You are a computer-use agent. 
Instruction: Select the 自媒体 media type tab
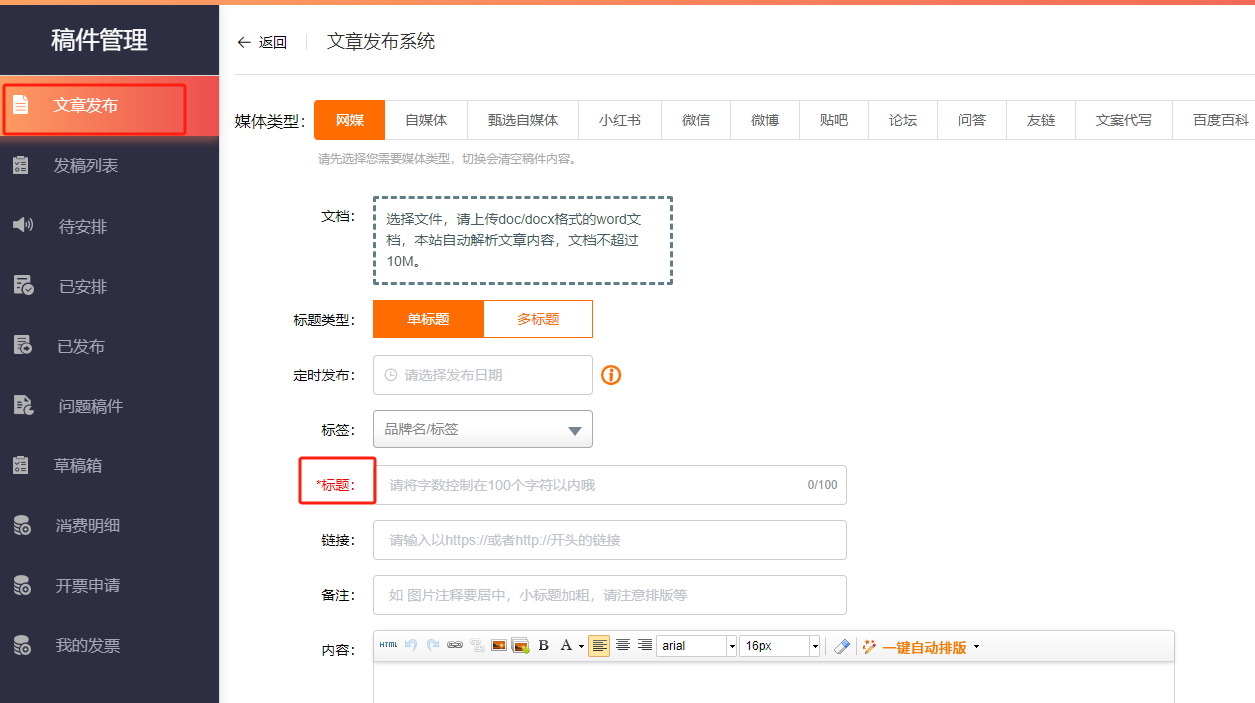426,120
